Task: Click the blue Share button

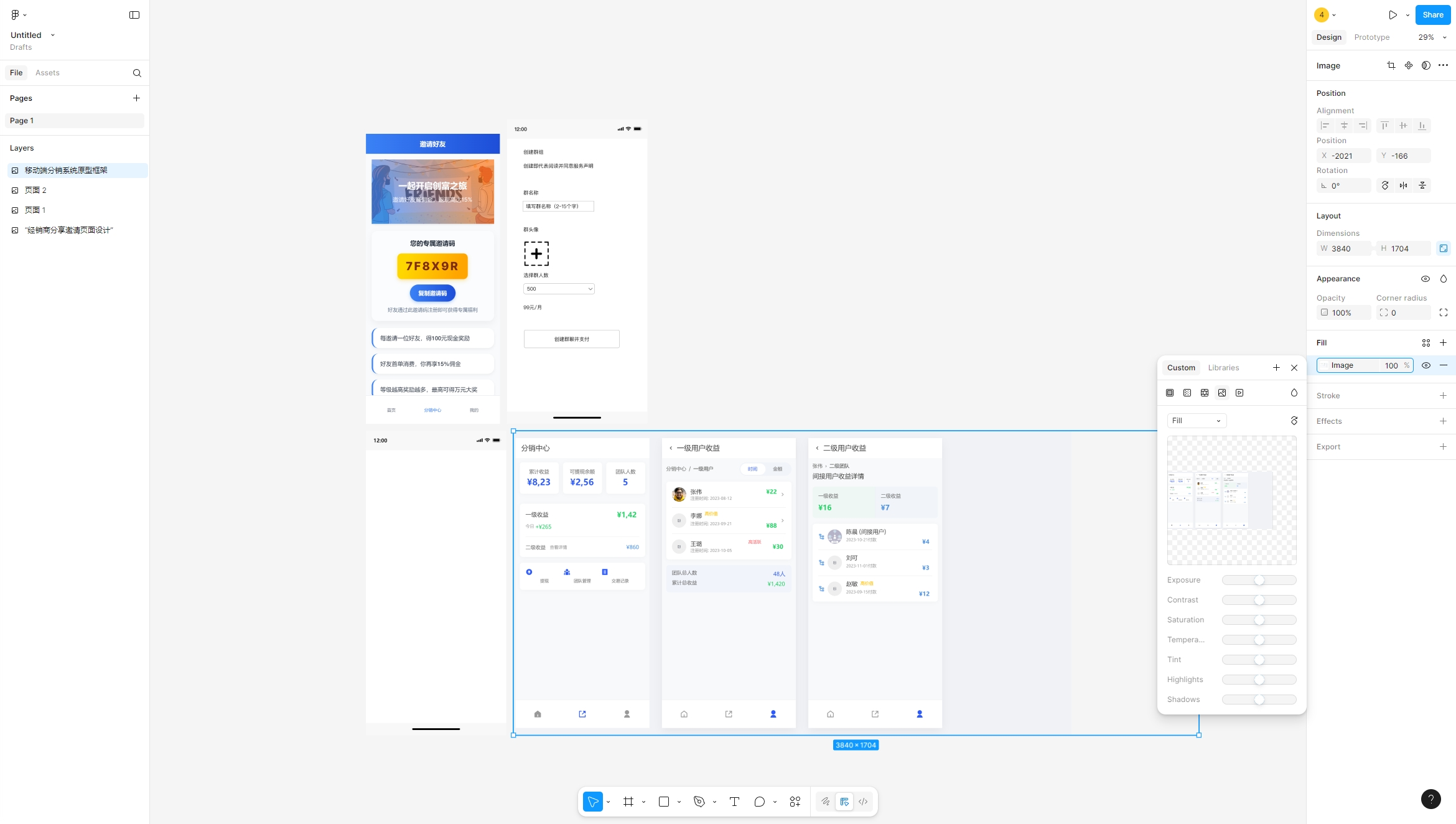Action: [x=1432, y=15]
